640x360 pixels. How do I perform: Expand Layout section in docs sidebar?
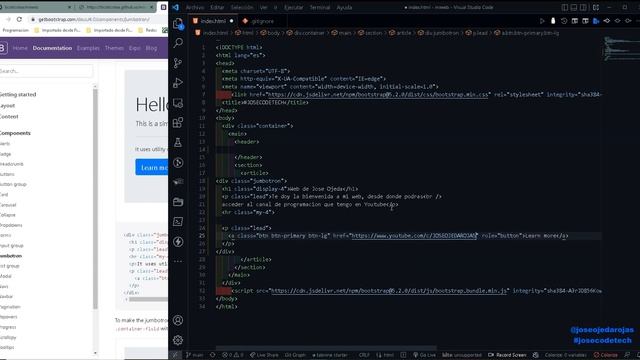point(8,106)
